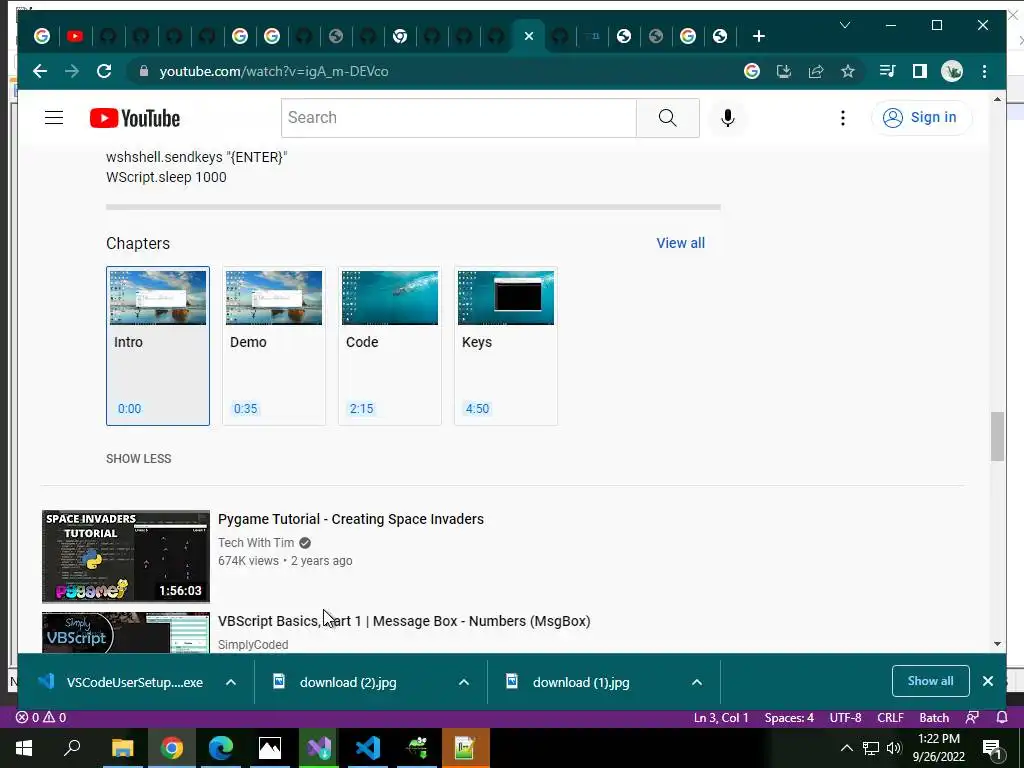Screen dimensions: 1024x768
Task: Click the 2:15 chapter timestamp
Action: coord(362,409)
